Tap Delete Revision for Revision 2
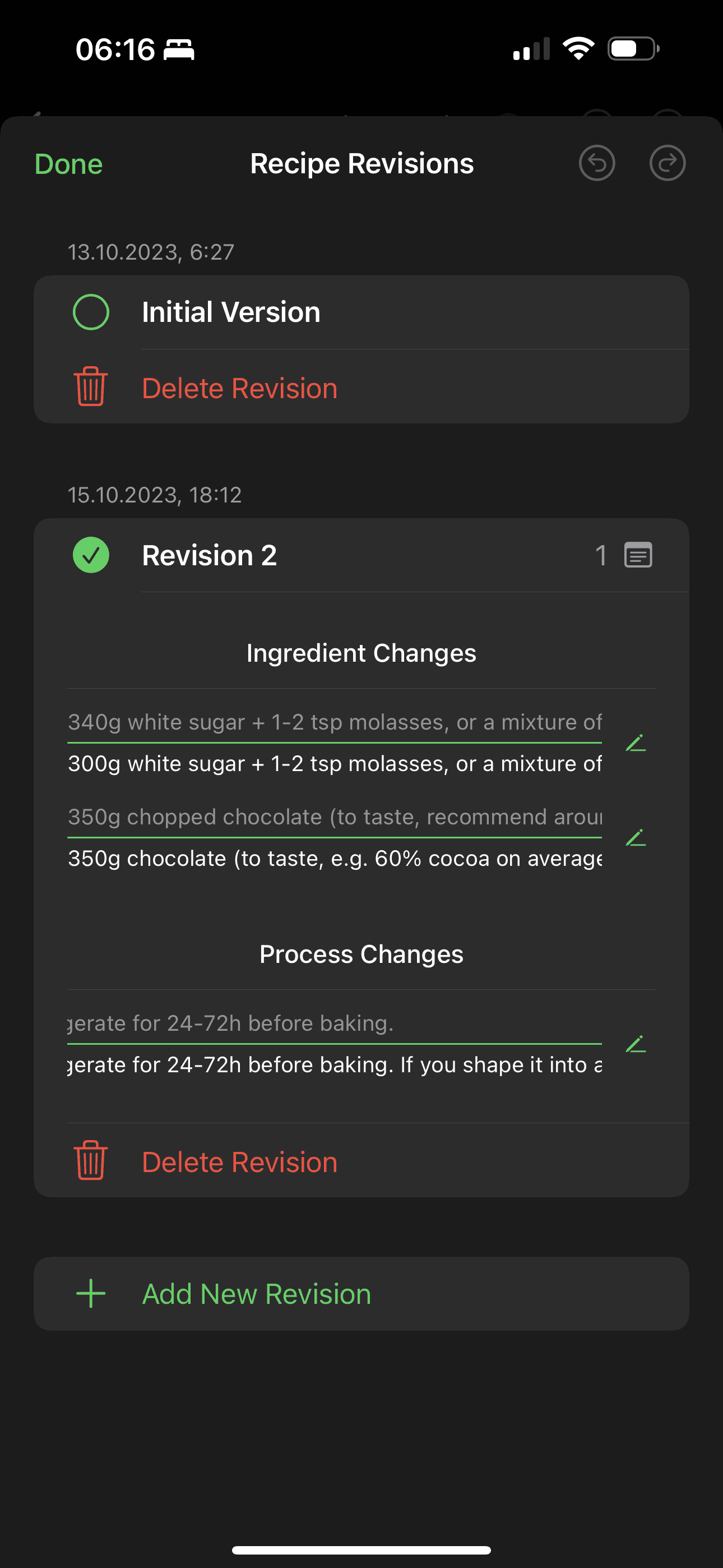The width and height of the screenshot is (723, 1568). click(240, 1160)
